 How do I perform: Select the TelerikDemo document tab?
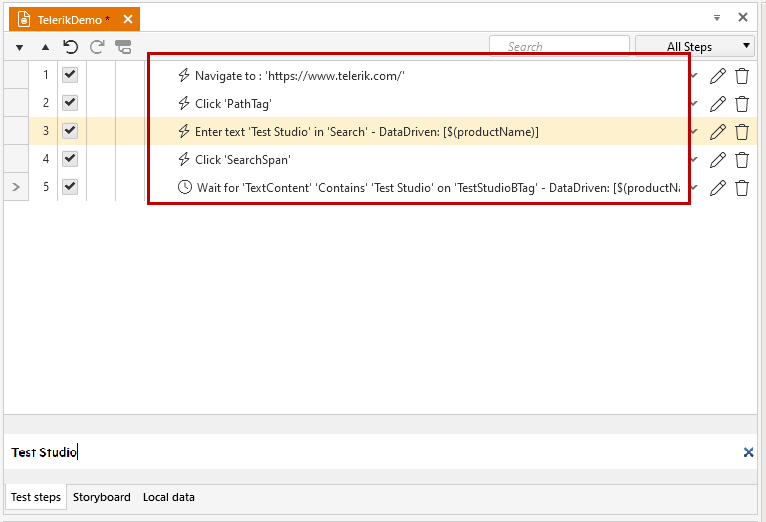[74, 20]
